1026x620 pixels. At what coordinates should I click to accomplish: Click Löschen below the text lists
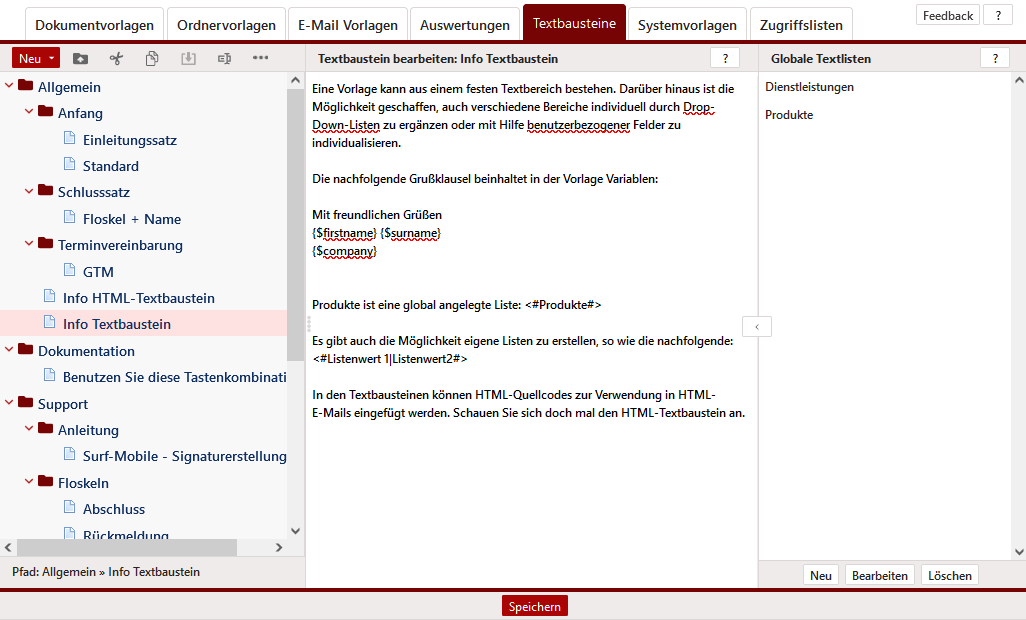[949, 575]
